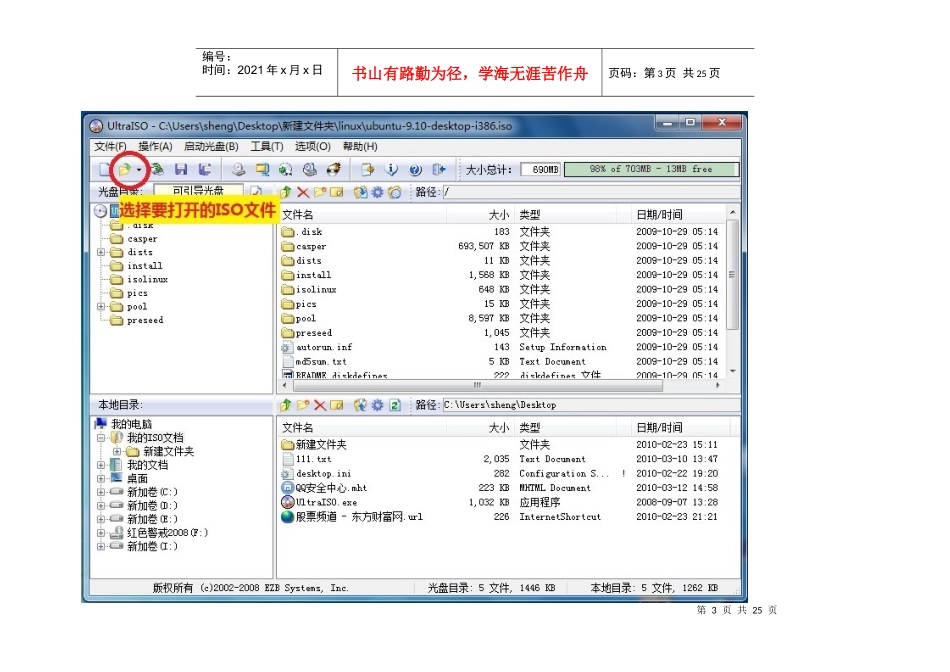Click the Exit door toolbar icon

[x=439, y=170]
